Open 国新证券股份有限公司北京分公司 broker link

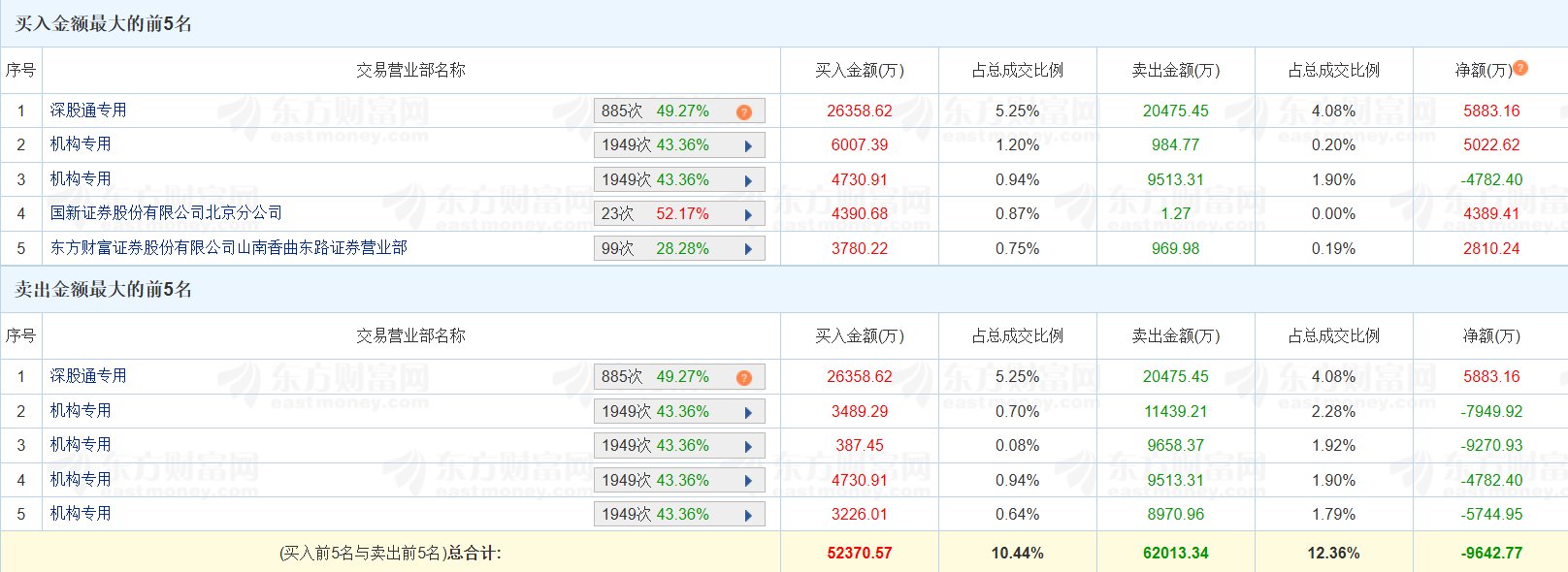pos(166,212)
